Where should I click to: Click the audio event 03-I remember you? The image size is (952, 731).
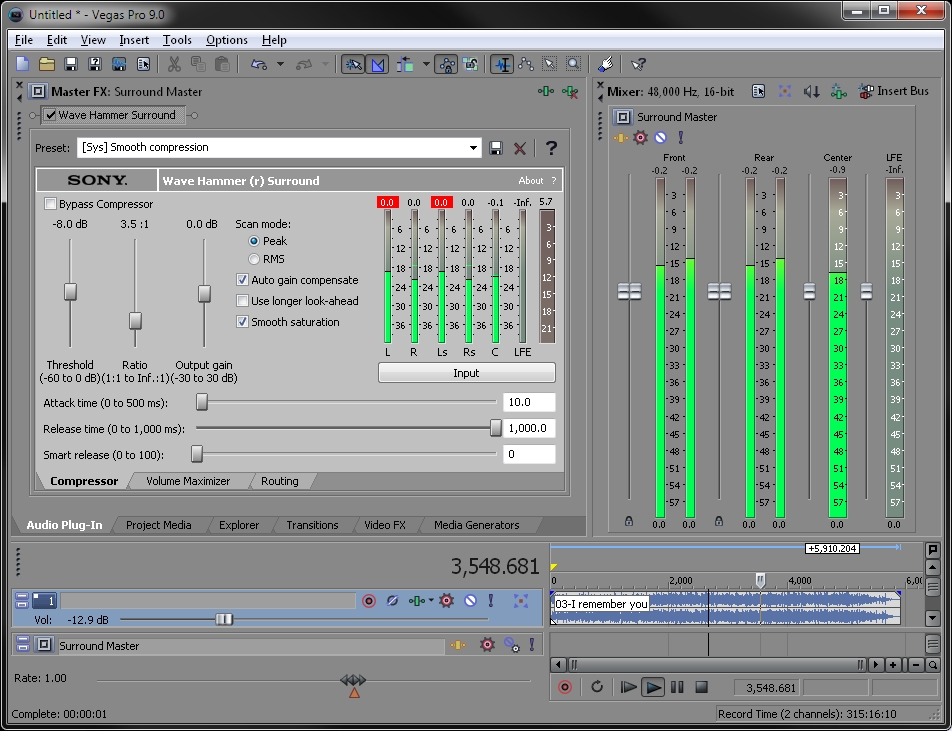click(726, 607)
